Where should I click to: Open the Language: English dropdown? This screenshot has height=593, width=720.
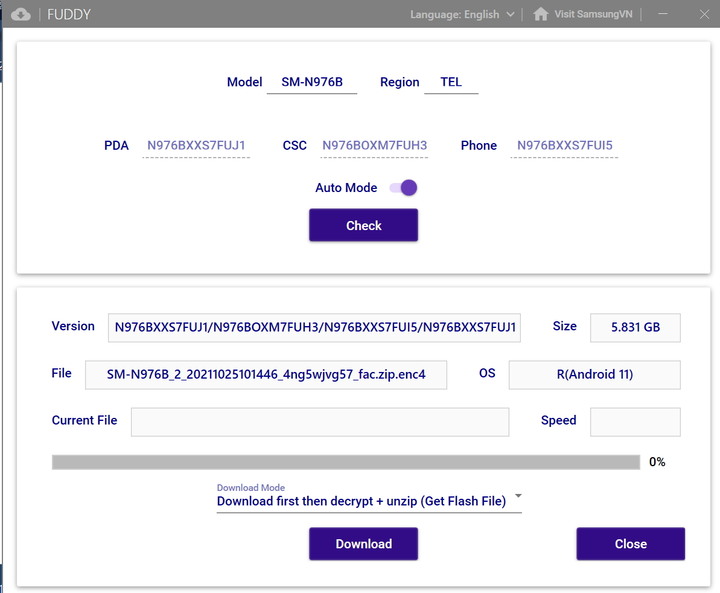pyautogui.click(x=462, y=14)
